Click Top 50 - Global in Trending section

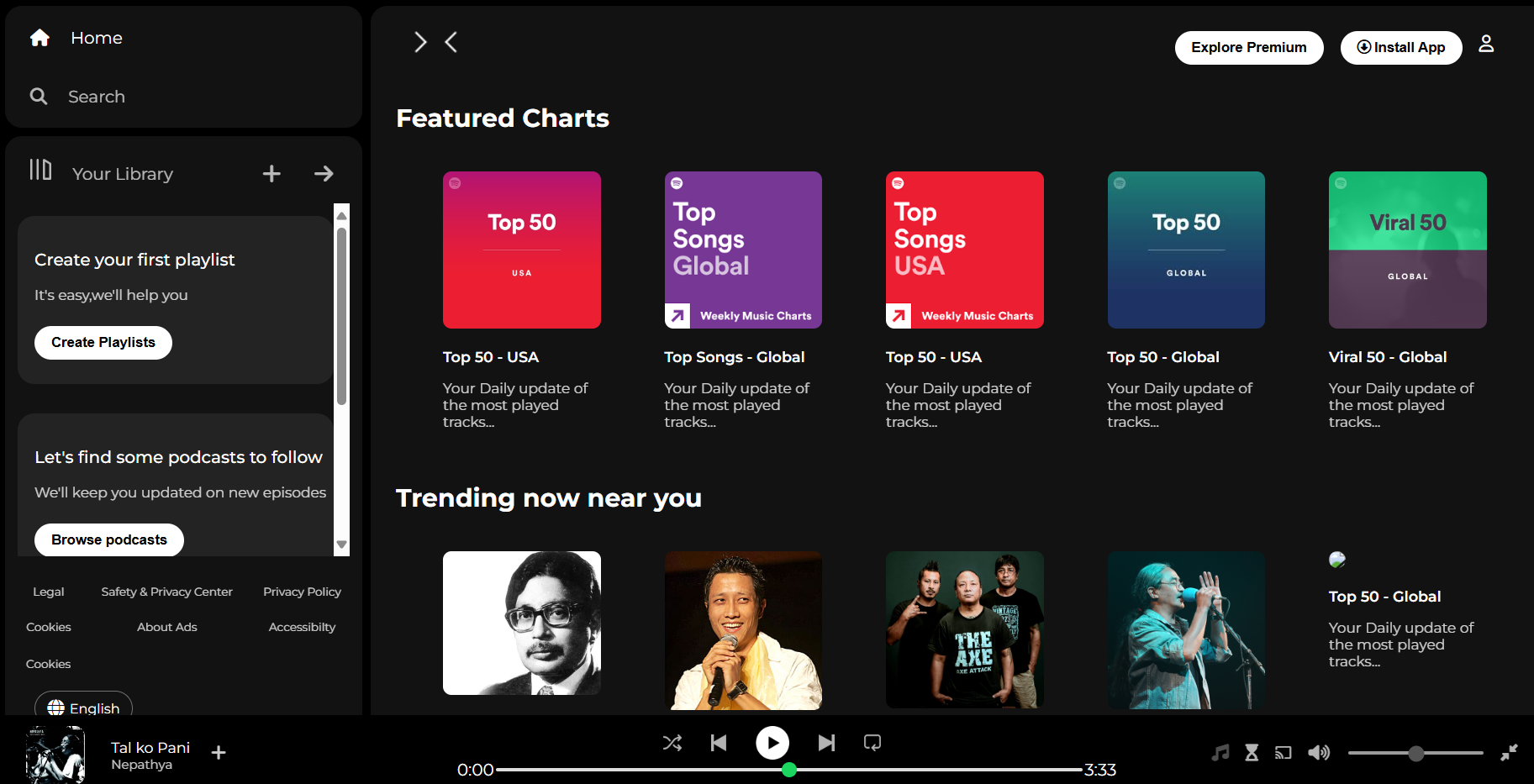coord(1384,597)
